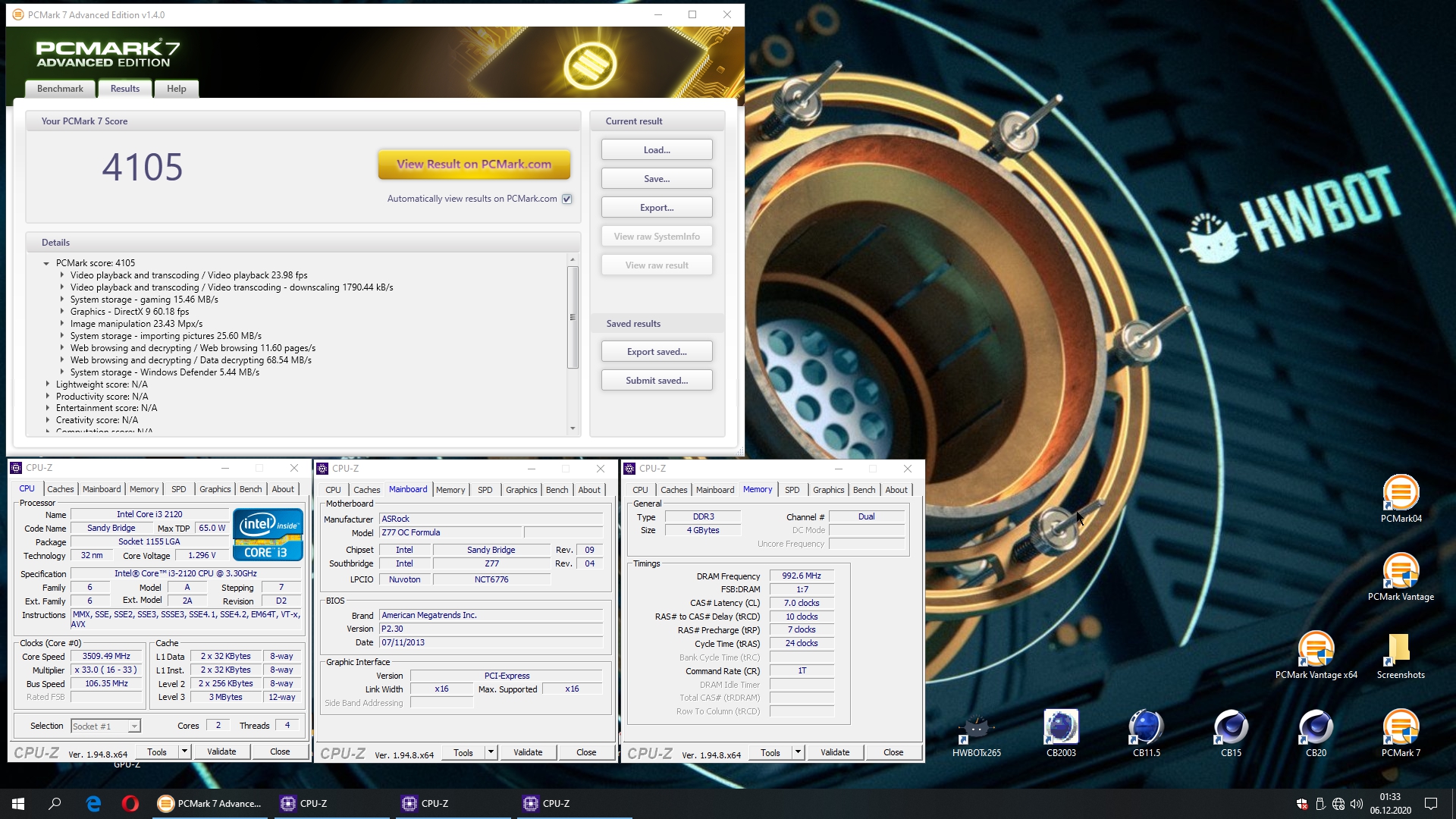Expand Video playback 23.98 fps entry
This screenshot has width=1456, height=819.
click(62, 275)
